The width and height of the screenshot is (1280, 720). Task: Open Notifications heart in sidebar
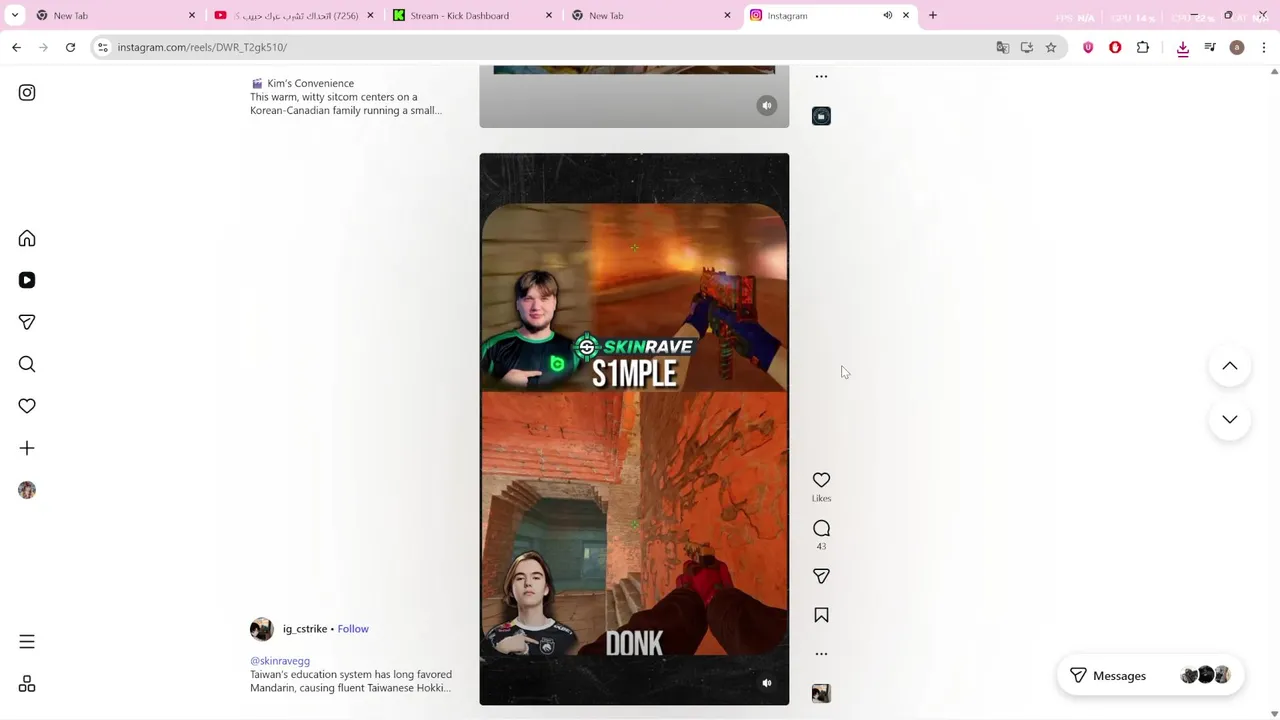click(27, 407)
